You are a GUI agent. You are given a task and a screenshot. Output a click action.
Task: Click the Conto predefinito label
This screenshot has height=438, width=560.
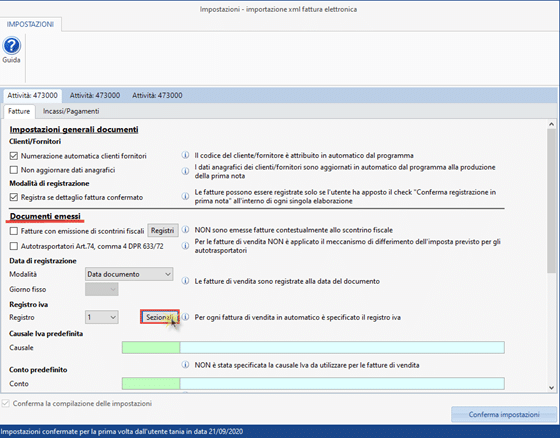(38, 369)
